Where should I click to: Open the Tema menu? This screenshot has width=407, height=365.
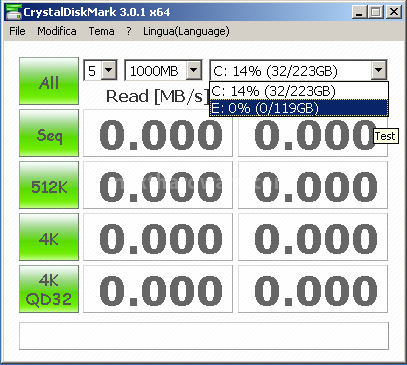click(102, 31)
